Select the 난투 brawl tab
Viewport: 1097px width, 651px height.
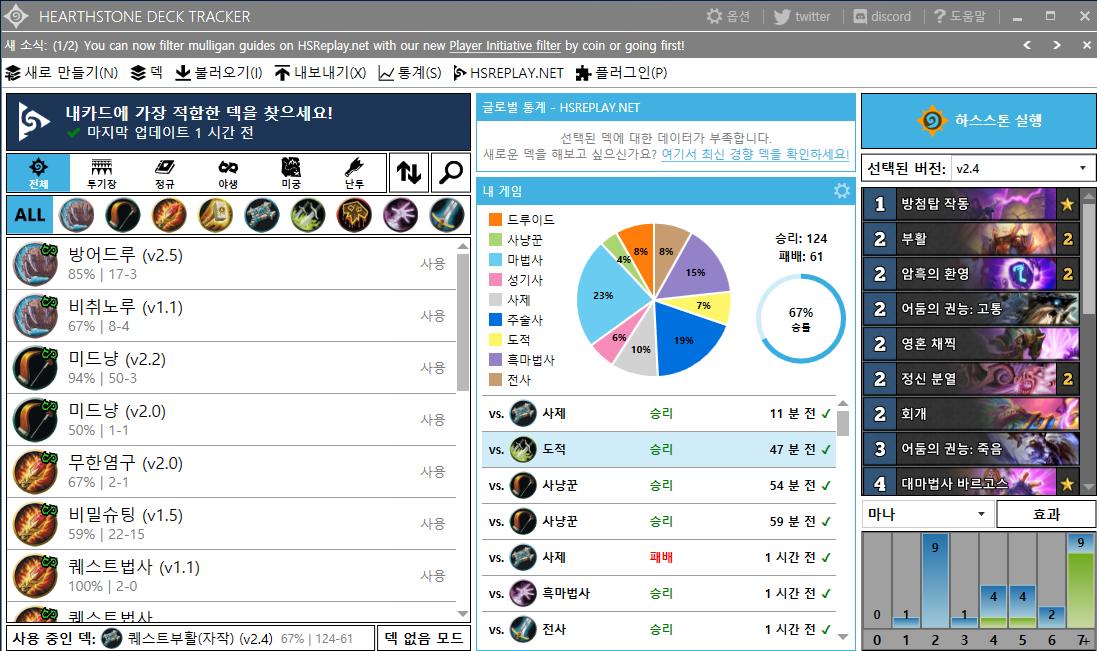(354, 173)
